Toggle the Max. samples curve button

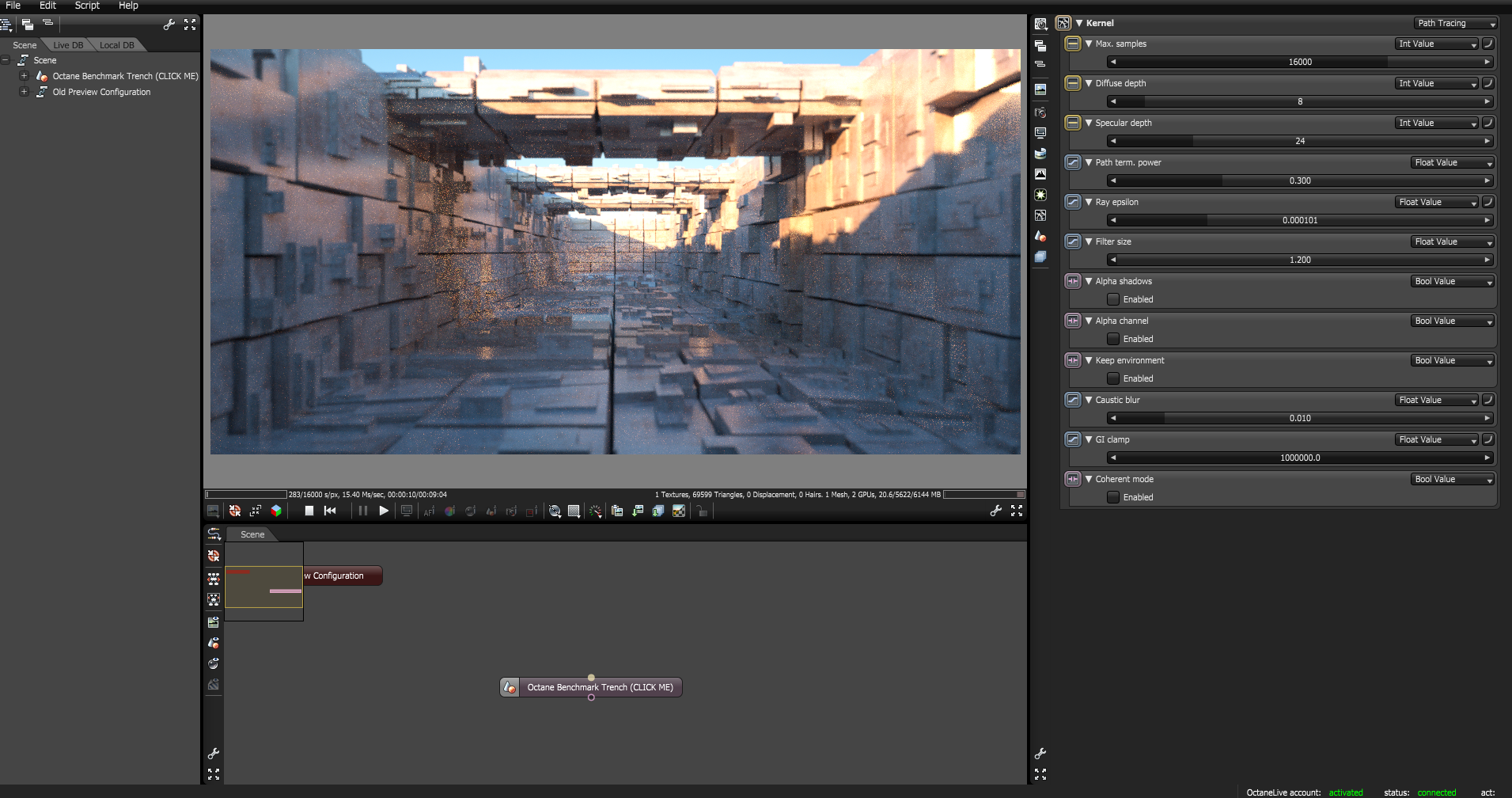pos(1487,44)
